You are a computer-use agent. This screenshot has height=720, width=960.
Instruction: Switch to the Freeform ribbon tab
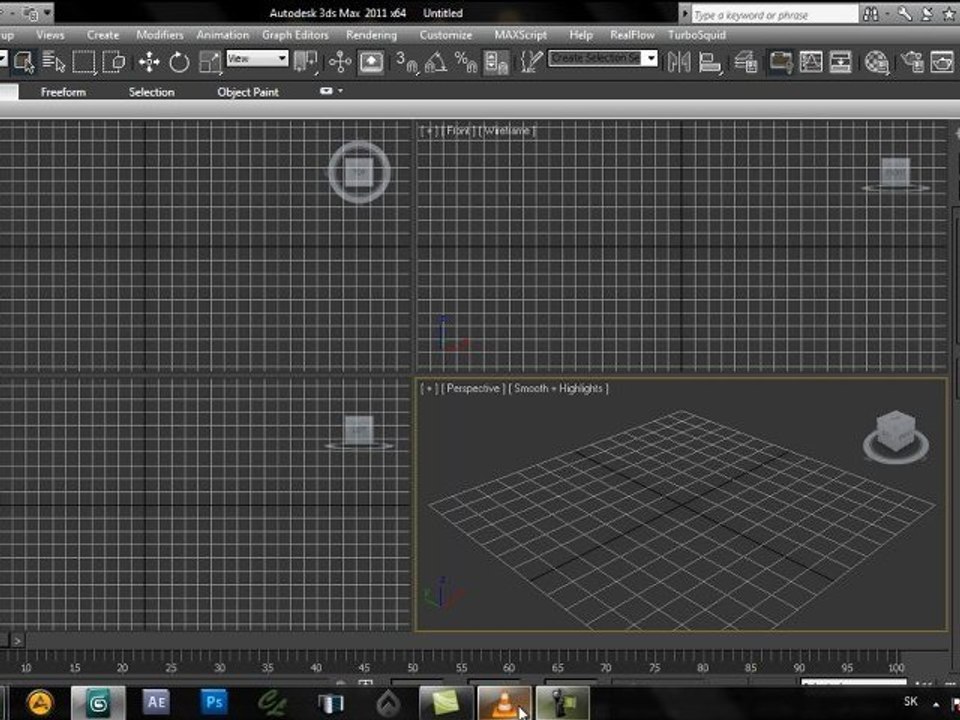(x=63, y=92)
